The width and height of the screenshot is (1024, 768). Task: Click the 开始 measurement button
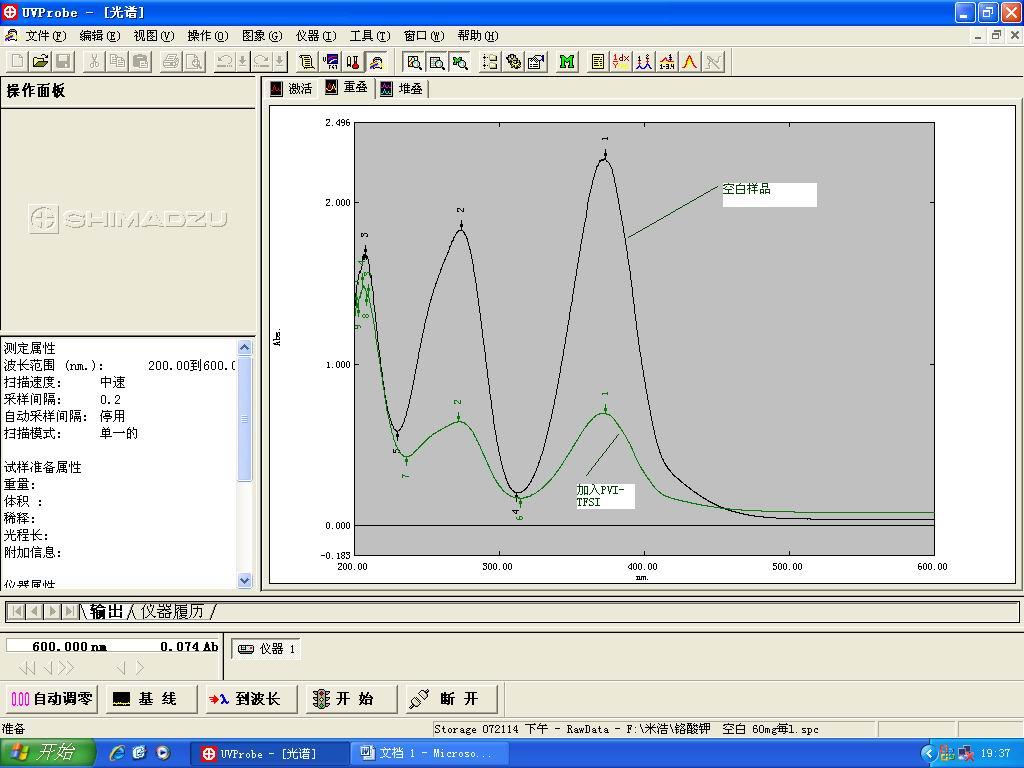[347, 699]
